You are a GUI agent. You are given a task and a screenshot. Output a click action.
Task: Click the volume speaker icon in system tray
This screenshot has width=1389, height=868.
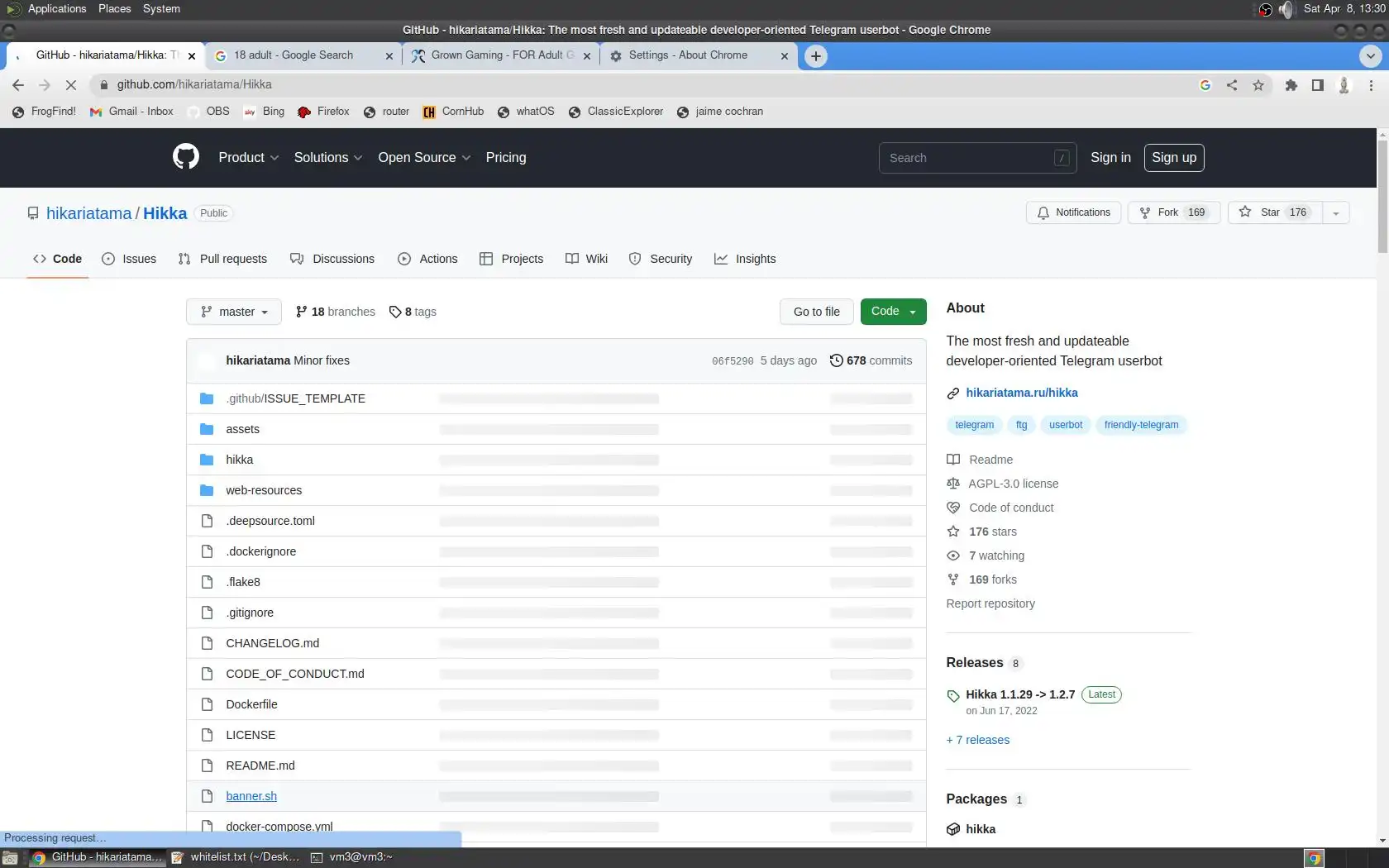1286,9
